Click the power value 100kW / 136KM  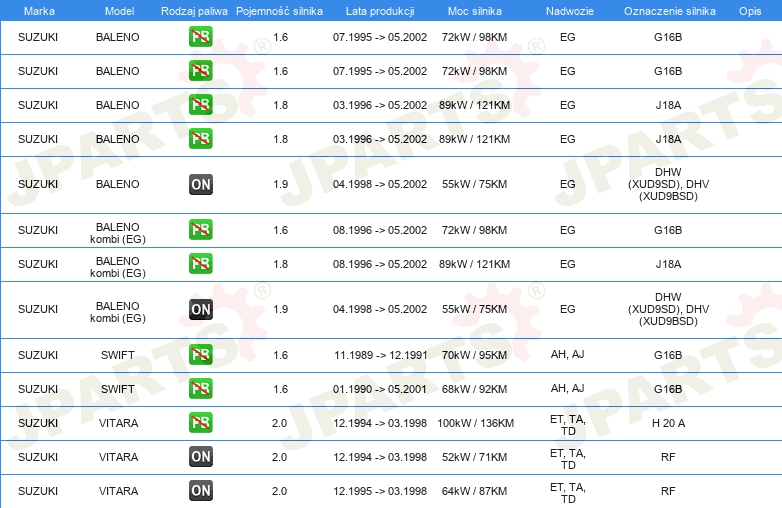475,423
